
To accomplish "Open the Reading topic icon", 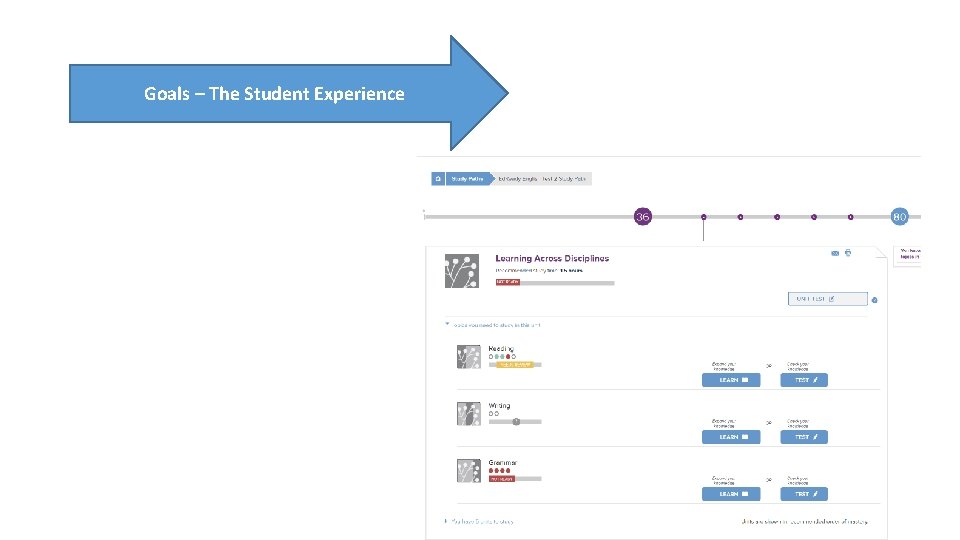I will pyautogui.click(x=468, y=357).
